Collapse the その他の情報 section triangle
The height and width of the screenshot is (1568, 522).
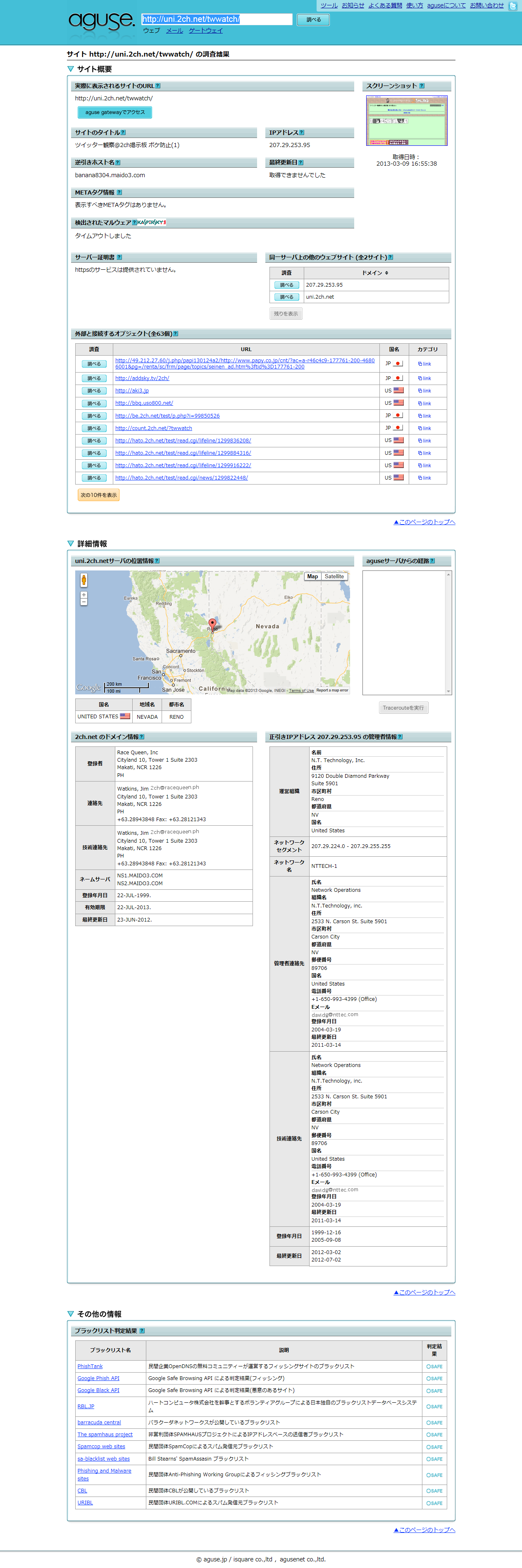[x=71, y=1314]
